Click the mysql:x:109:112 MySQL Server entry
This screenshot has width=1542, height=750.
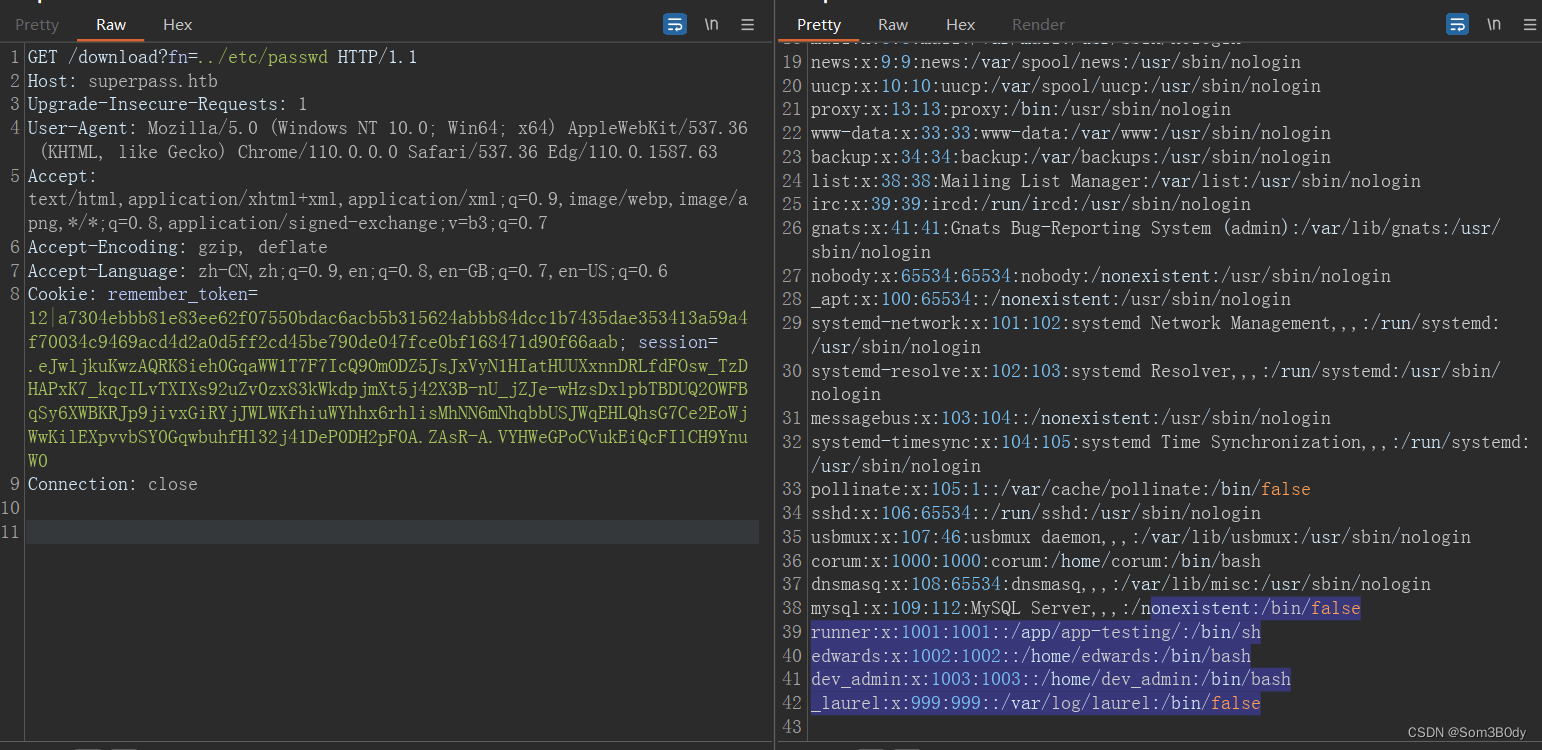pos(1085,608)
